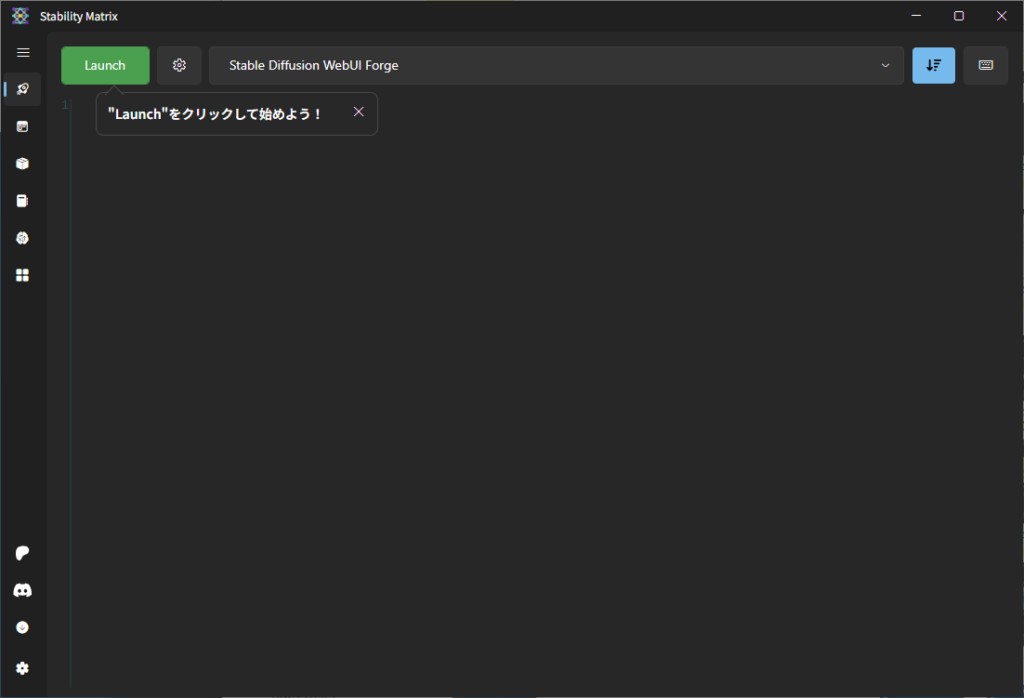Open the Model Browser brain sidebar icon
Image resolution: width=1024 pixels, height=698 pixels.
[22, 238]
